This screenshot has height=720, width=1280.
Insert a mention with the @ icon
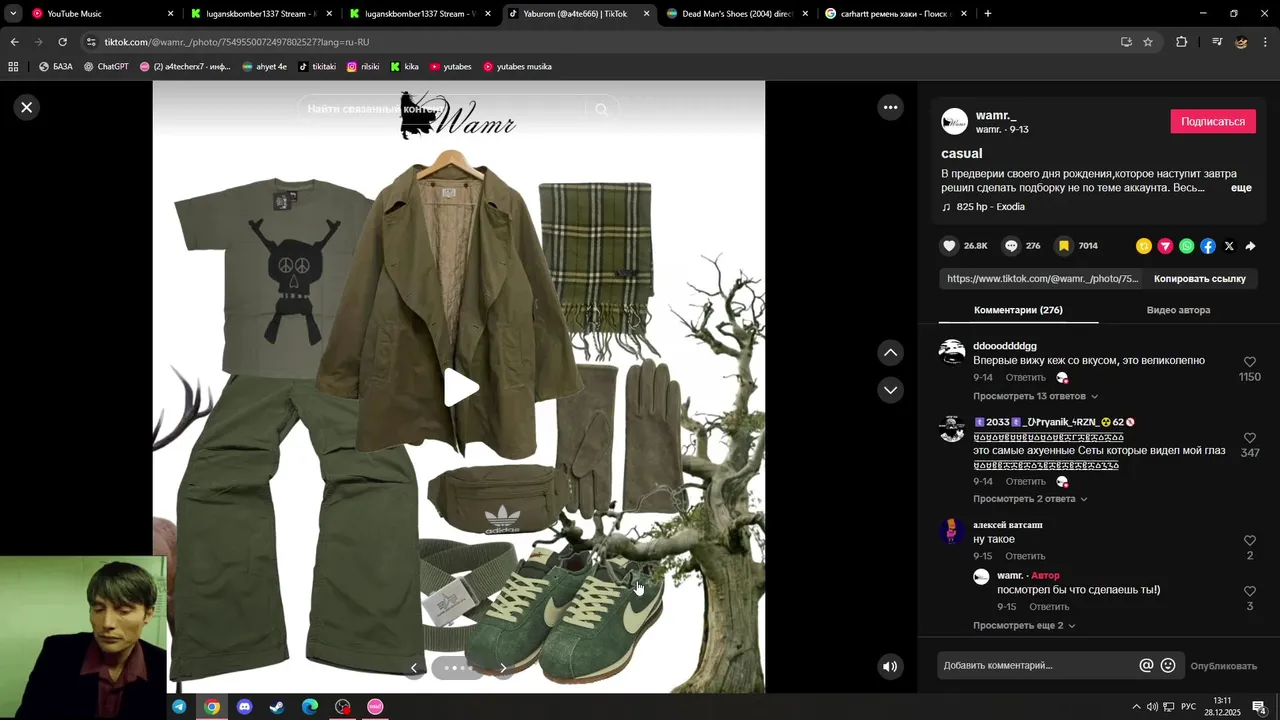pos(1146,666)
